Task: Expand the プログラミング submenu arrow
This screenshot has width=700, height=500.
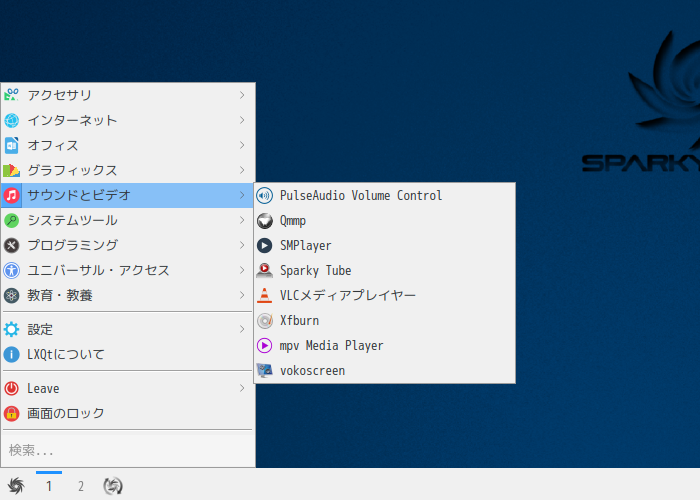Action: pyautogui.click(x=242, y=245)
